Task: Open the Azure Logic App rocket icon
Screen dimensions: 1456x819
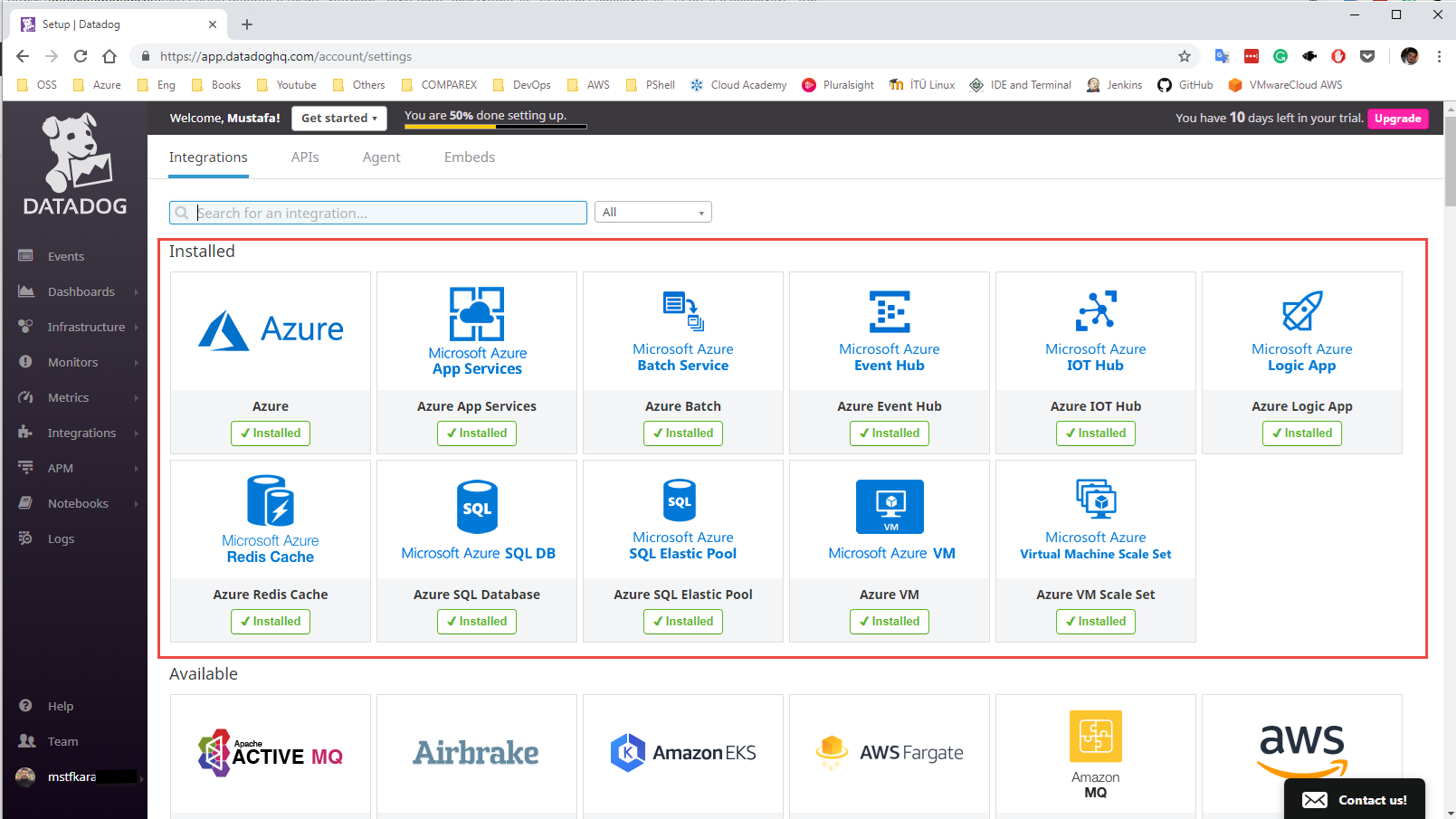Action: coord(1302,311)
